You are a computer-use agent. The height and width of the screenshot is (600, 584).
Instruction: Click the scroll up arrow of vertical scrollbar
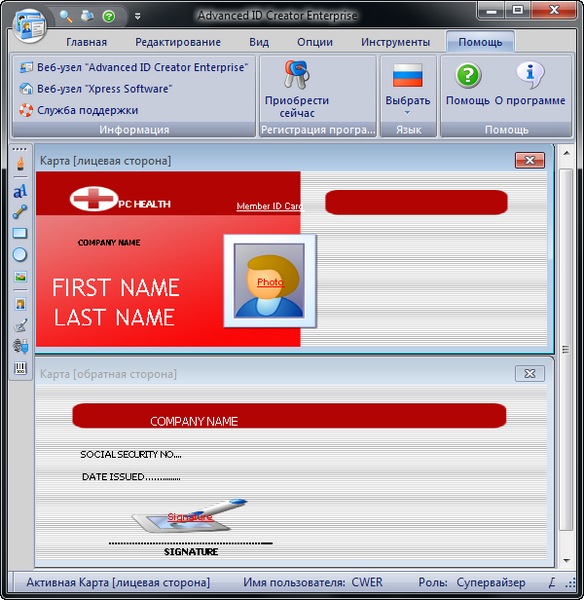(567, 154)
